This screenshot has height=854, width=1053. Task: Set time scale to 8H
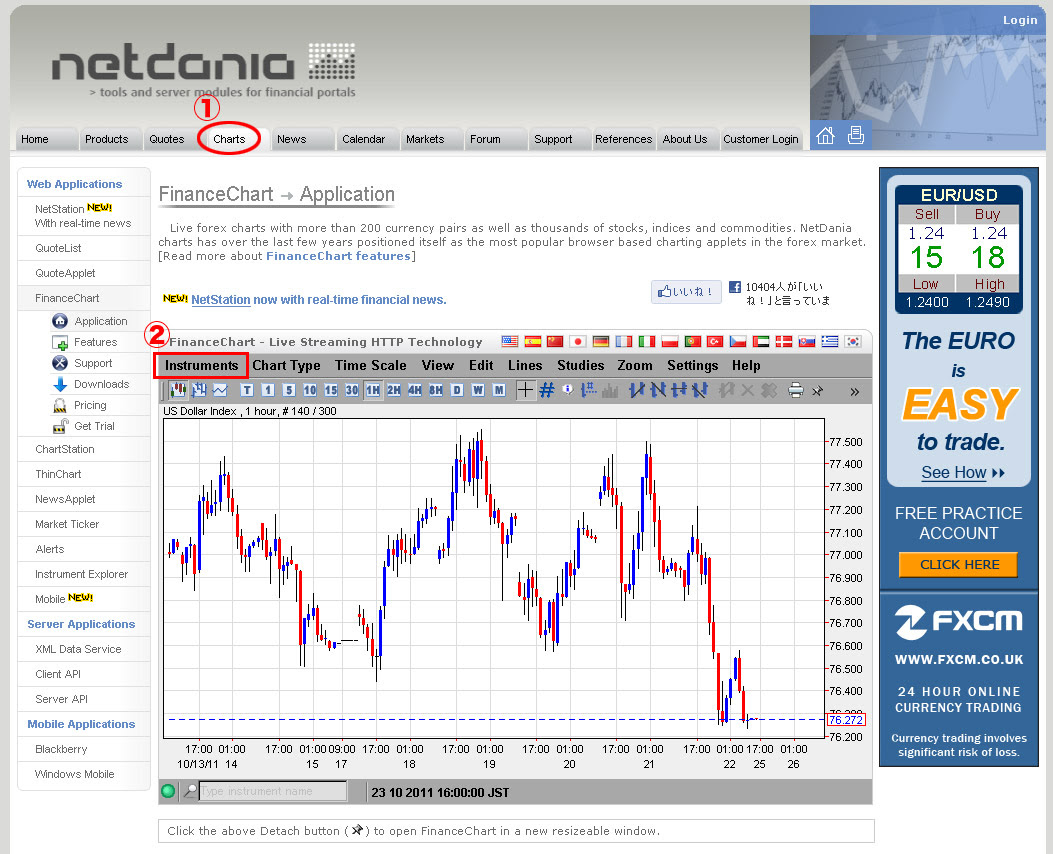pos(436,390)
